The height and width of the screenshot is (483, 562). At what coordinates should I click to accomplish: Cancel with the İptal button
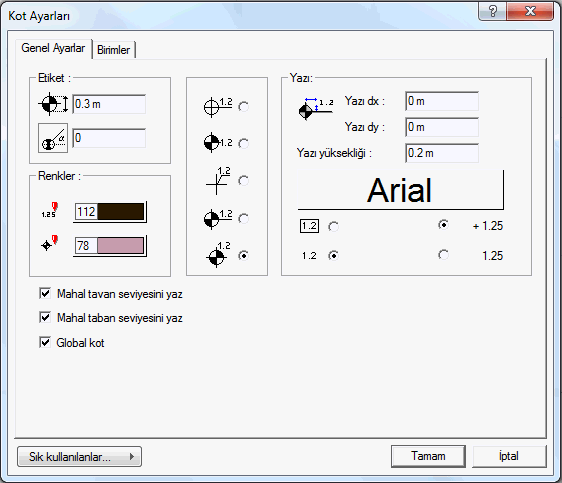pyautogui.click(x=509, y=456)
